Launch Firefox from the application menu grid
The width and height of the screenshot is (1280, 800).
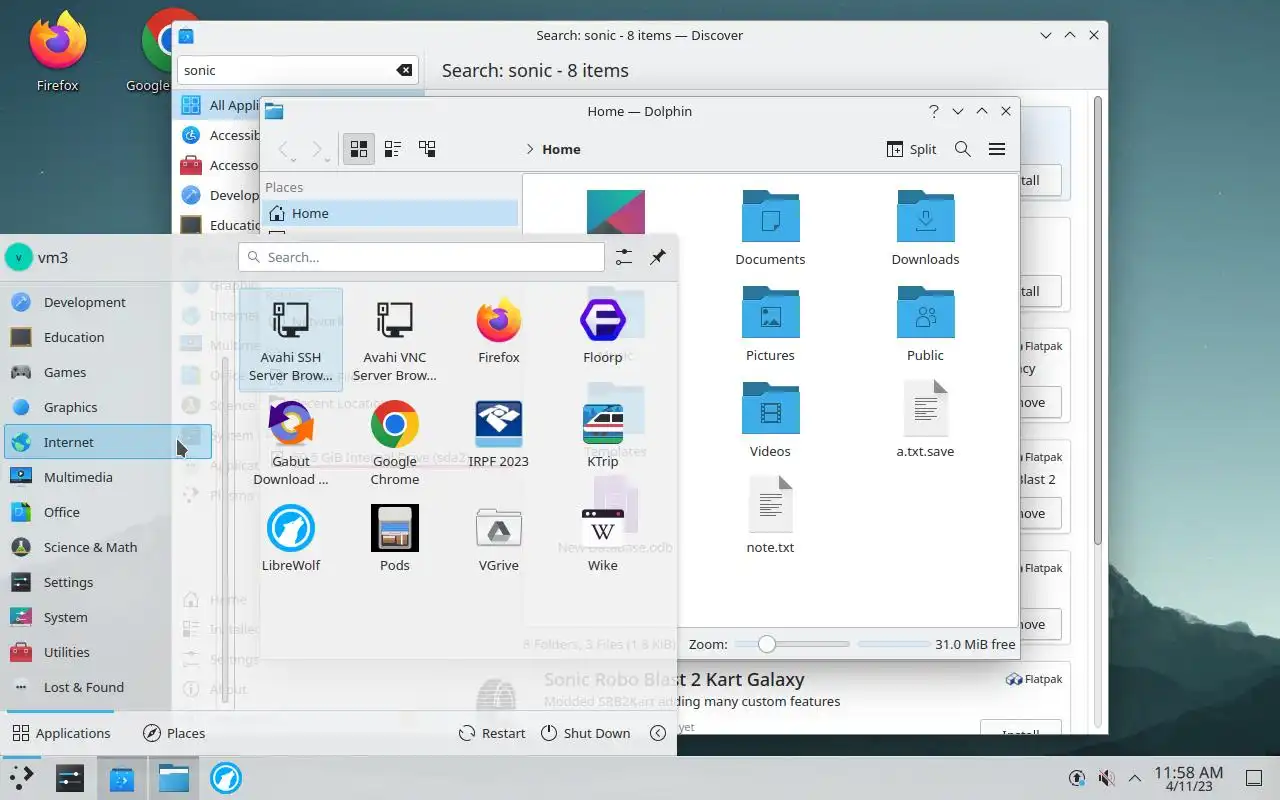tap(499, 332)
